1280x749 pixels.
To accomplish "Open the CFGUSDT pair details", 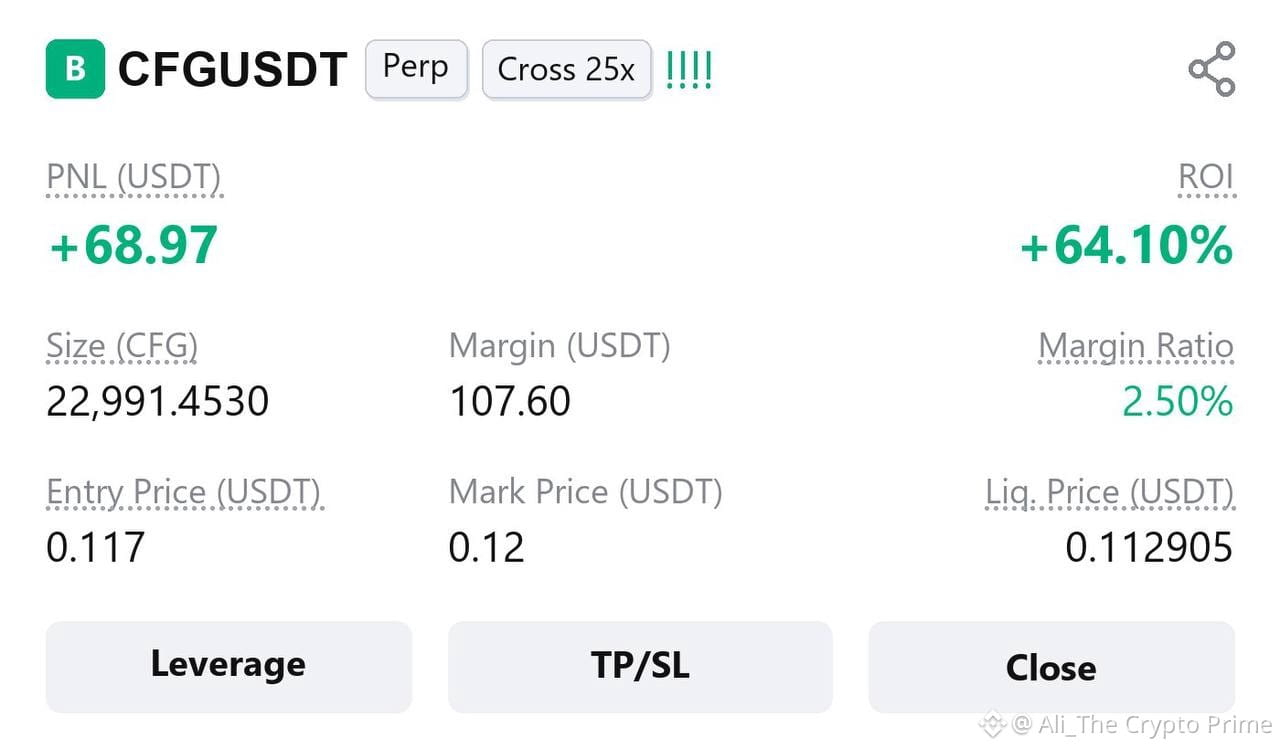I will (x=232, y=70).
